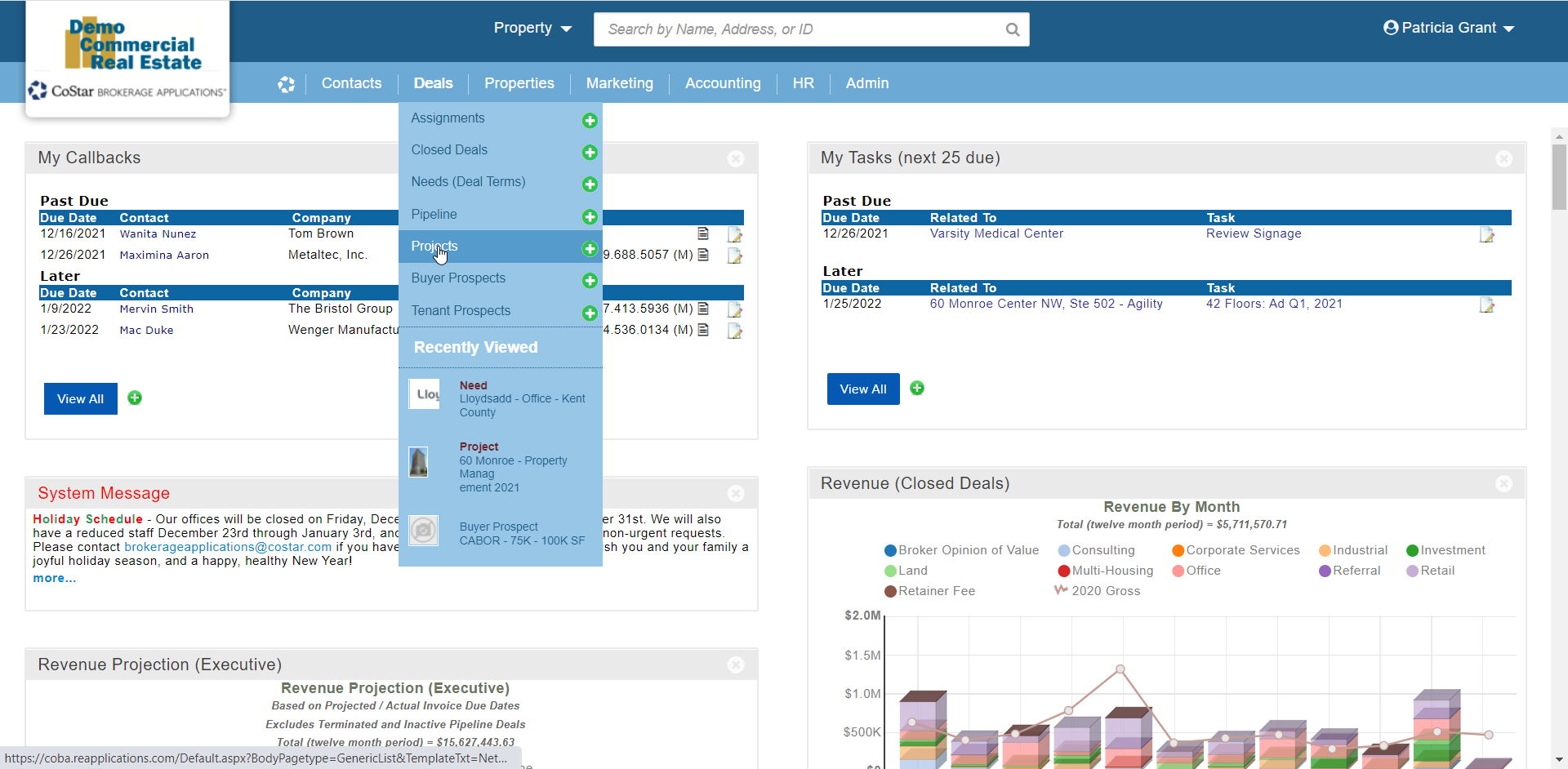This screenshot has height=769, width=1568.
Task: Add a new task with green plus icon
Action: point(917,389)
